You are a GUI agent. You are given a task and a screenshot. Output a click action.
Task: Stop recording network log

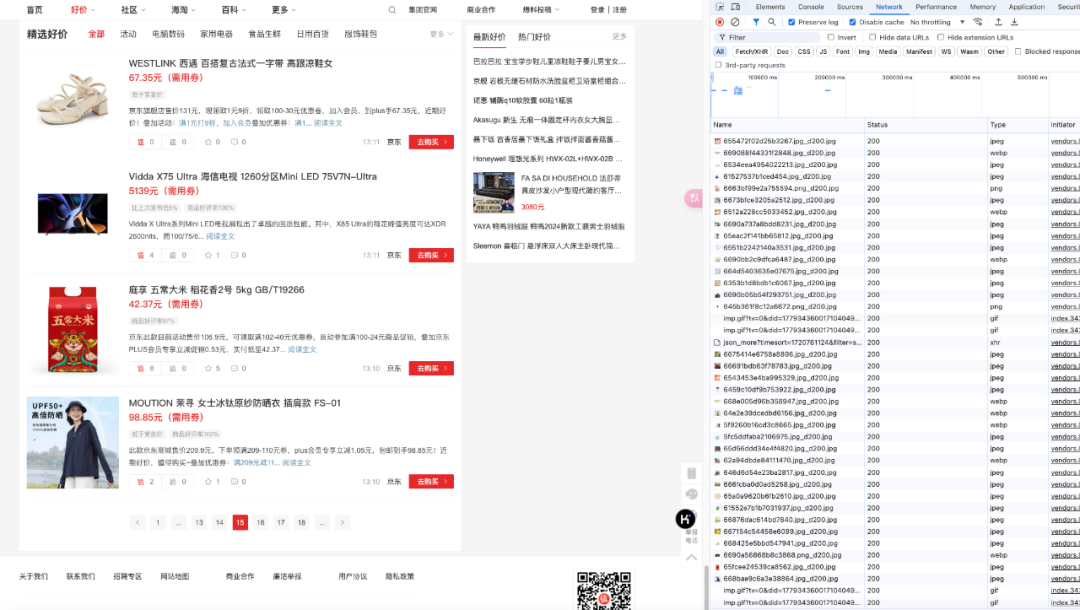720,22
